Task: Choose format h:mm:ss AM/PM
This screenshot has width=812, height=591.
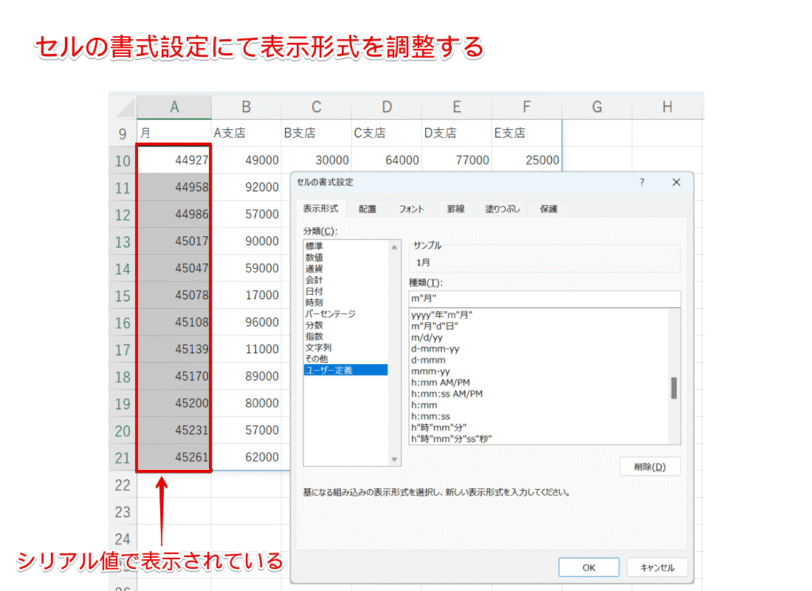Action: pos(539,394)
